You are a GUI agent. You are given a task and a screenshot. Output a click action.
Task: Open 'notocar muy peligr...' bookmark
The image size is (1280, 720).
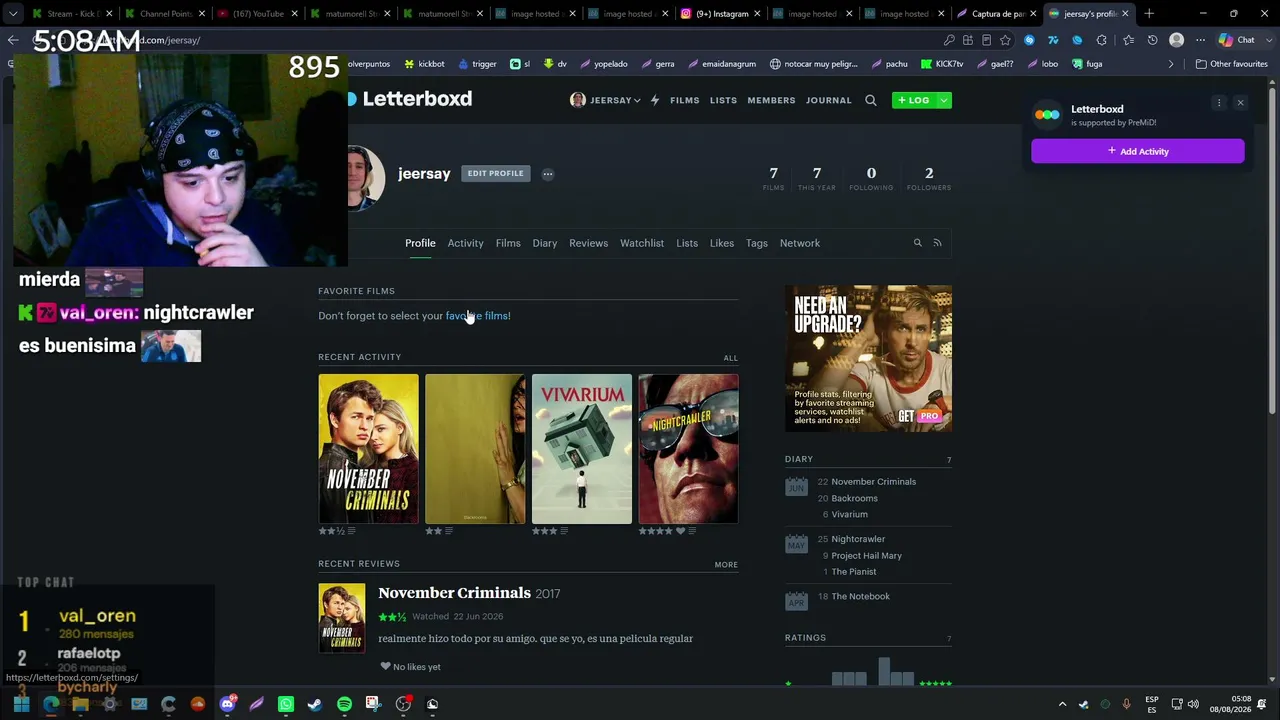tap(813, 64)
